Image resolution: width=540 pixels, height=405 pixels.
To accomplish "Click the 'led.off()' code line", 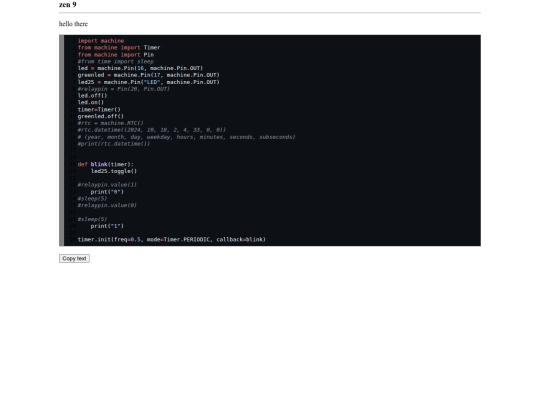I will [92, 96].
